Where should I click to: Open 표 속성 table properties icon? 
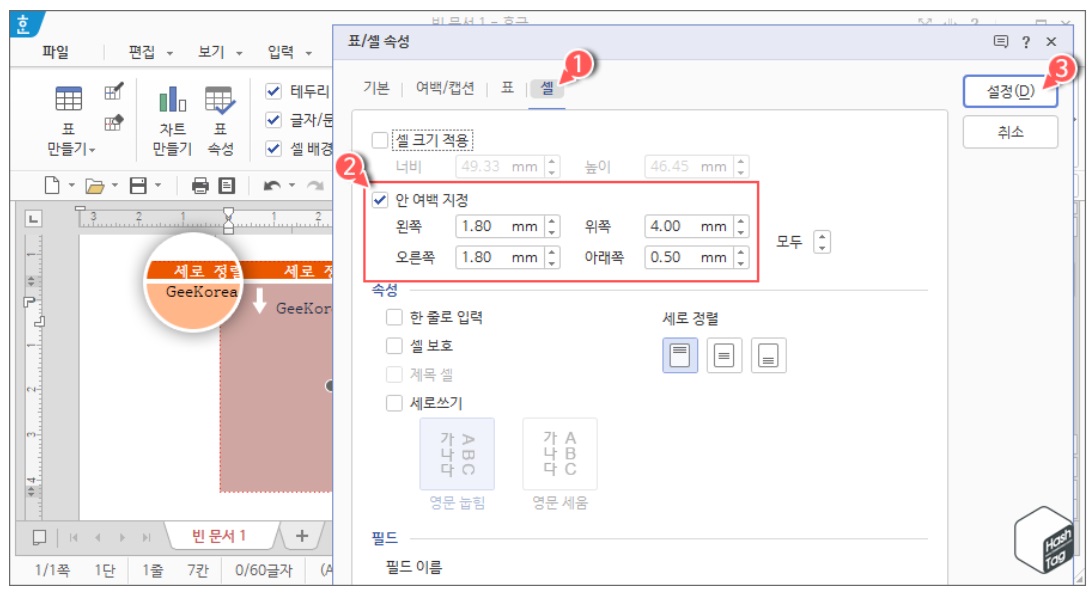tap(220, 100)
